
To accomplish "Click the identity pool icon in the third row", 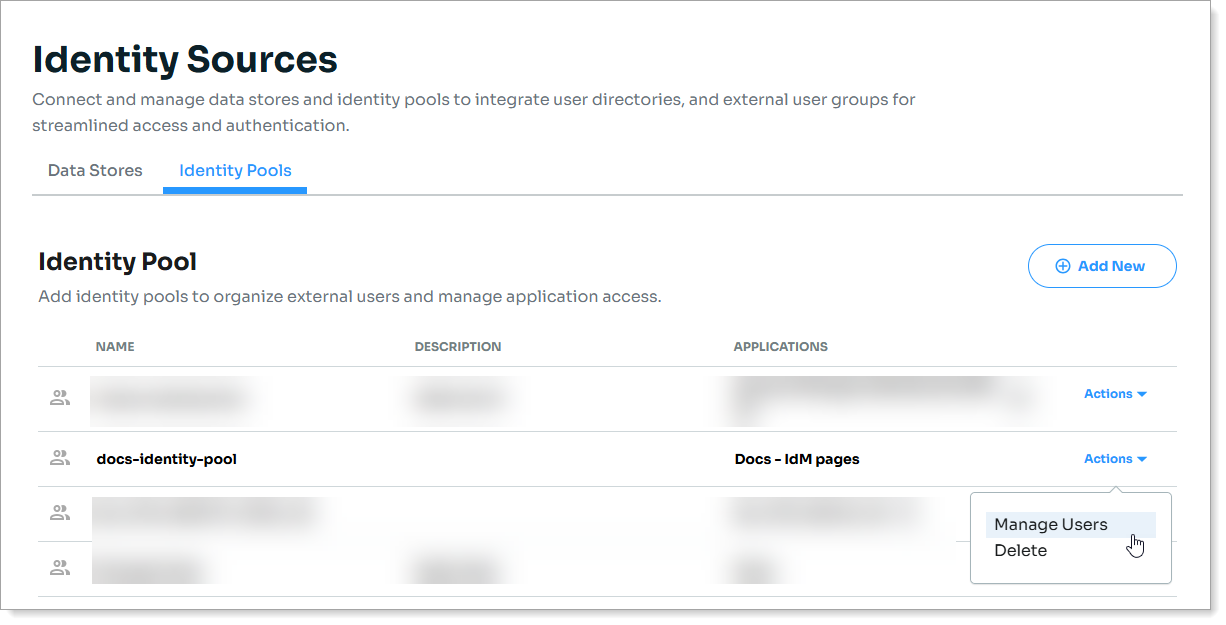I will click(60, 513).
